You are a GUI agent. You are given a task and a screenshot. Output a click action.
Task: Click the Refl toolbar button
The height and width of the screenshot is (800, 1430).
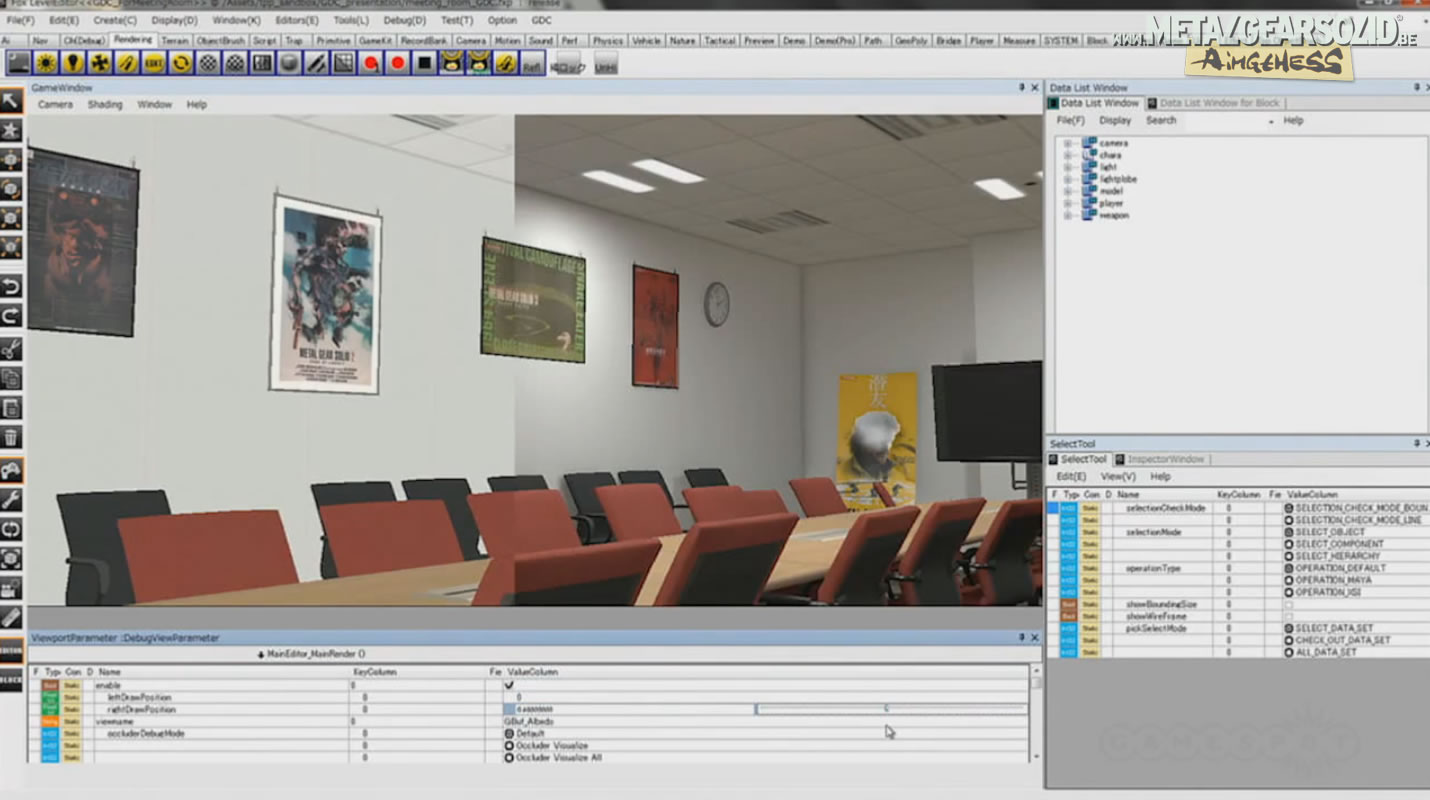point(533,64)
